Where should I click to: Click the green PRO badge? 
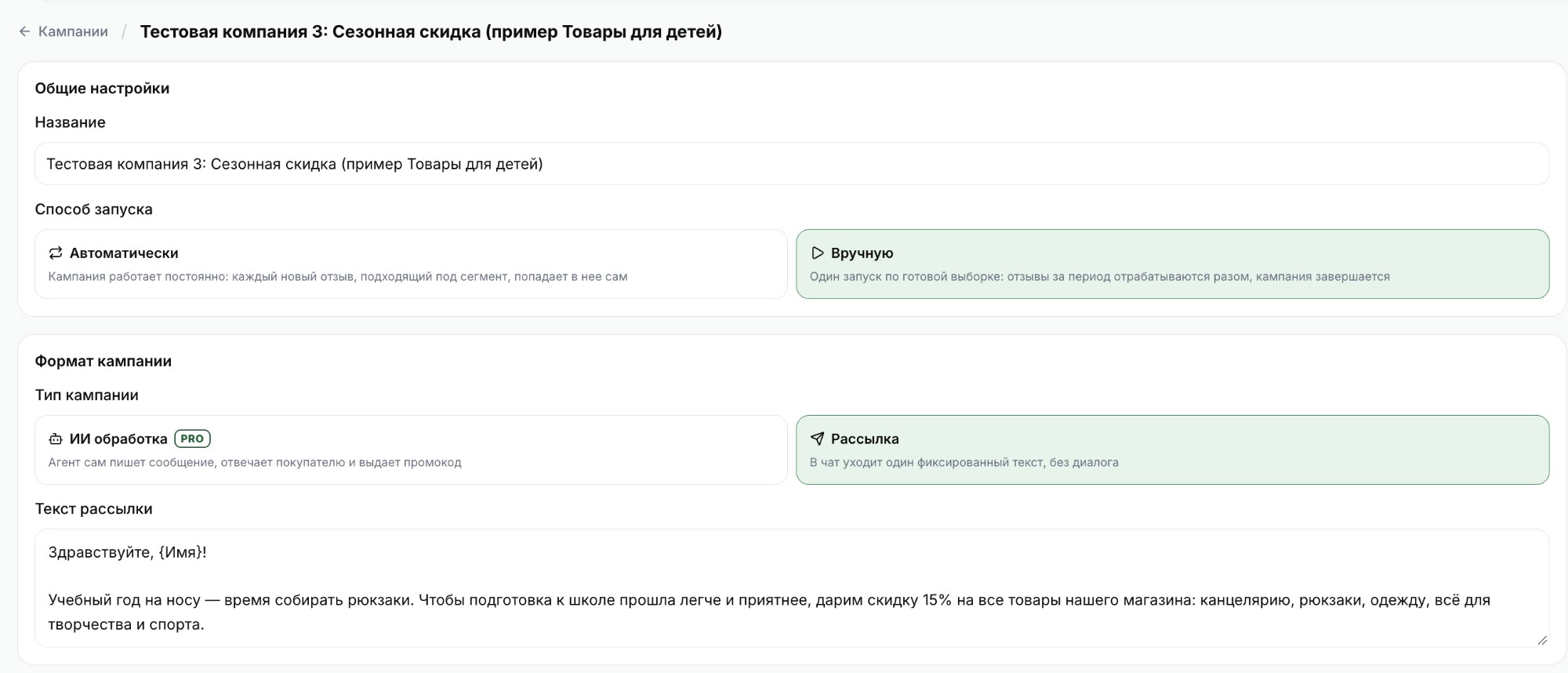(192, 438)
